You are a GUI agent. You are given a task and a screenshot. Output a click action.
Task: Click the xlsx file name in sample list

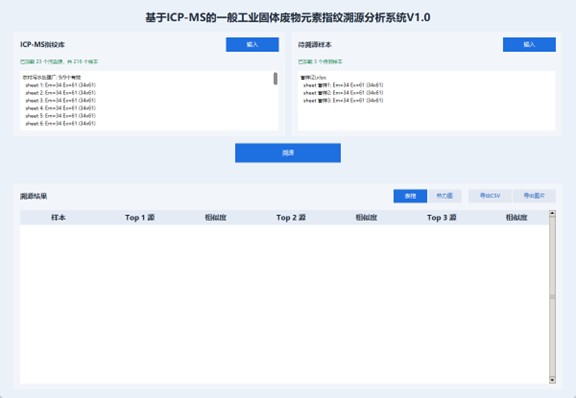(x=313, y=77)
